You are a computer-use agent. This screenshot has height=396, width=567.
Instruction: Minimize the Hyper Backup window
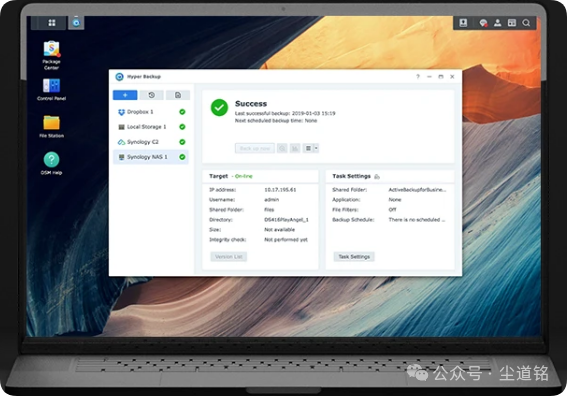(429, 77)
